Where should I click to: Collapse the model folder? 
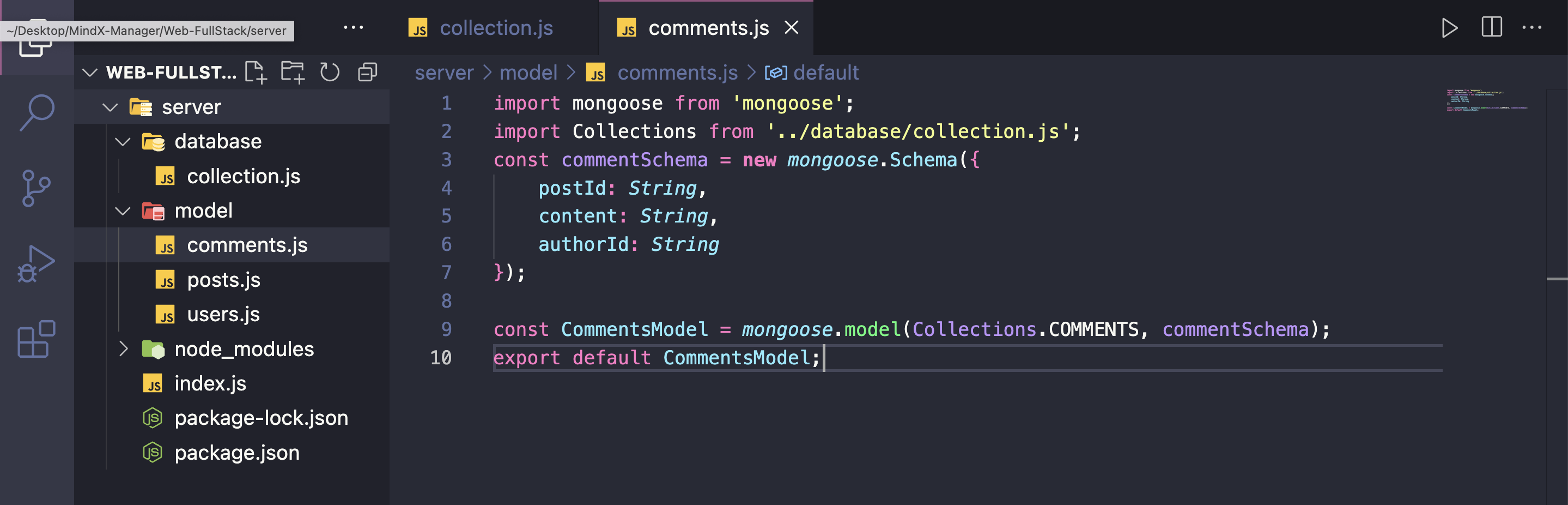click(x=123, y=211)
